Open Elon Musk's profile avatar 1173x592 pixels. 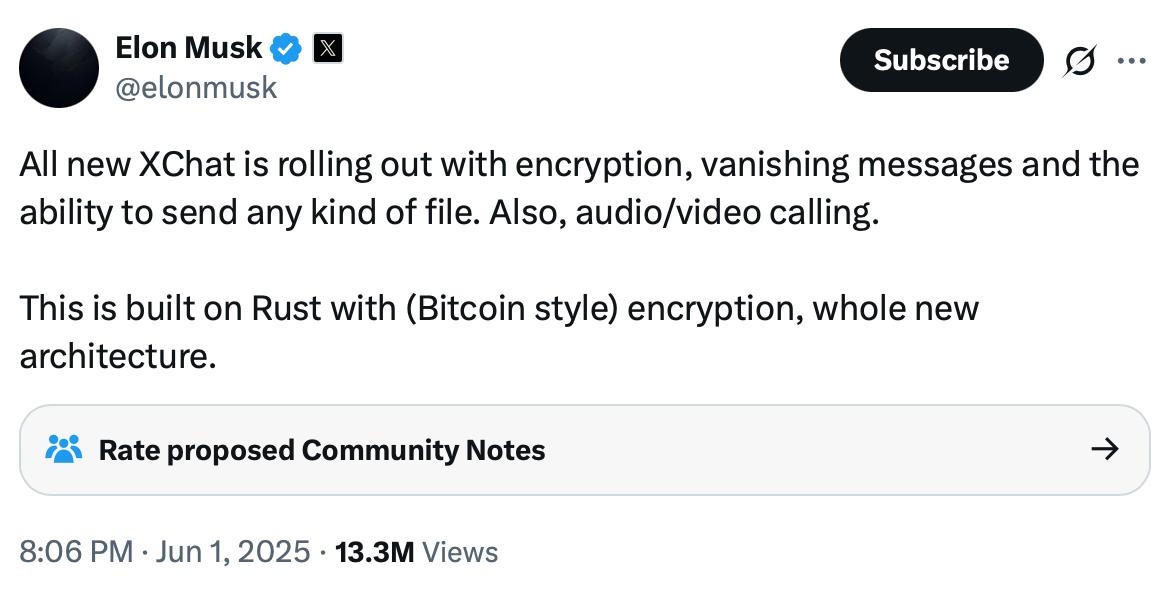(x=59, y=68)
